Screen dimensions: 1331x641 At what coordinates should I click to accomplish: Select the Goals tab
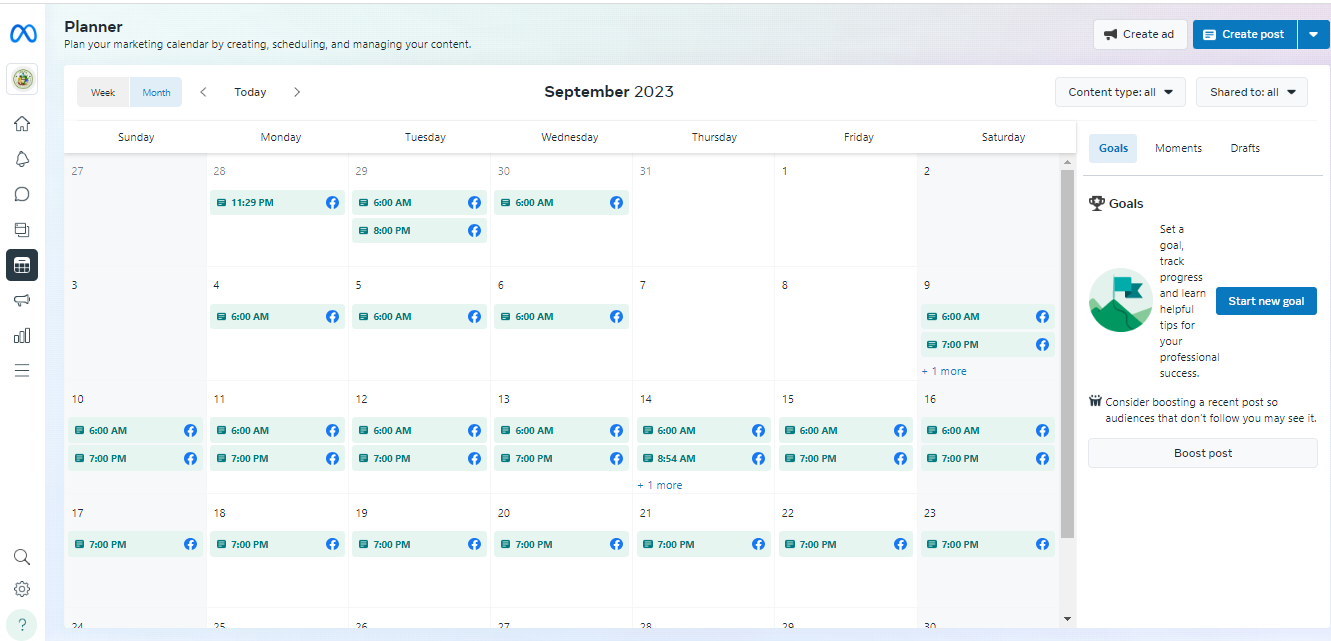pos(1113,148)
